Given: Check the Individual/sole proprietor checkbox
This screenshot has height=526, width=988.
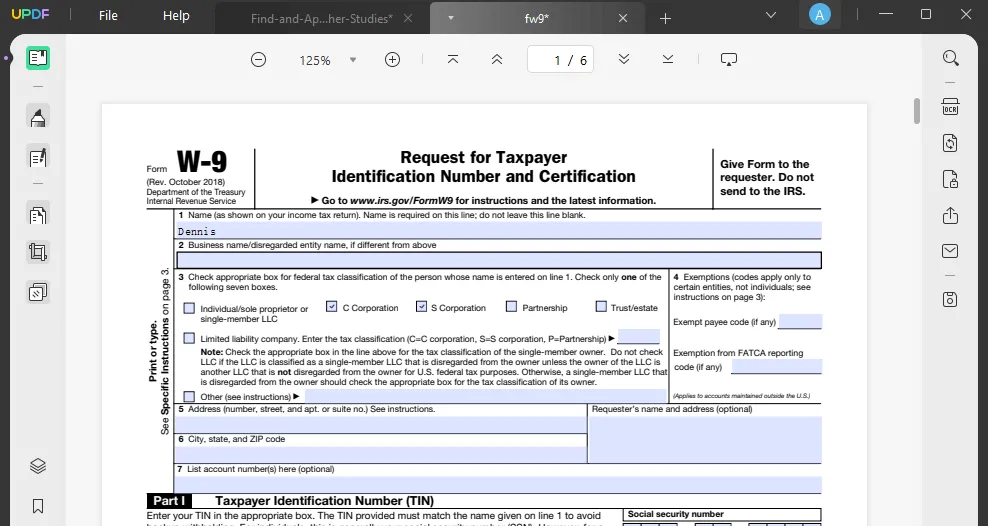Looking at the screenshot, I should coord(189,308).
